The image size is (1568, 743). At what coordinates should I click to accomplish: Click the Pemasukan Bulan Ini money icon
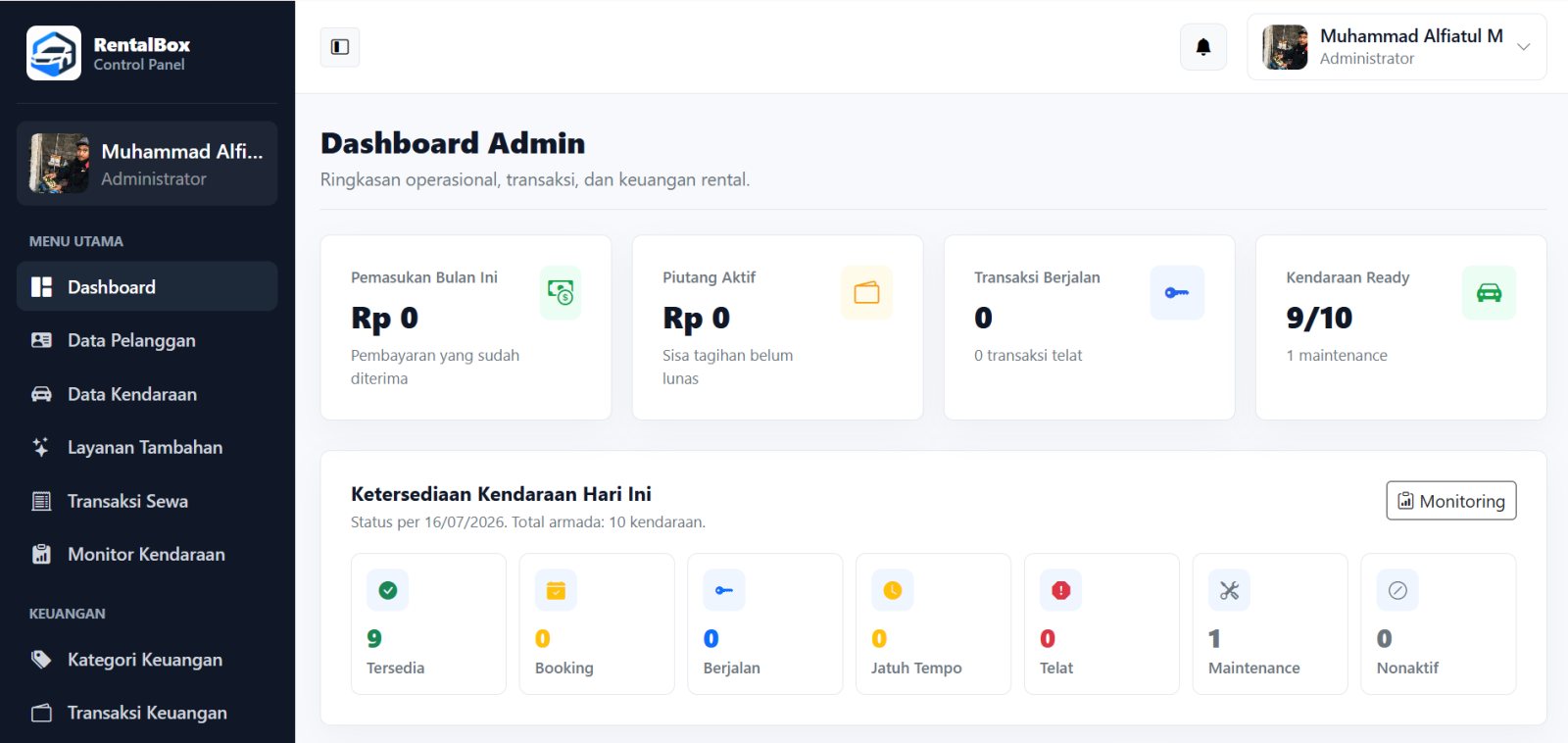pyautogui.click(x=561, y=292)
